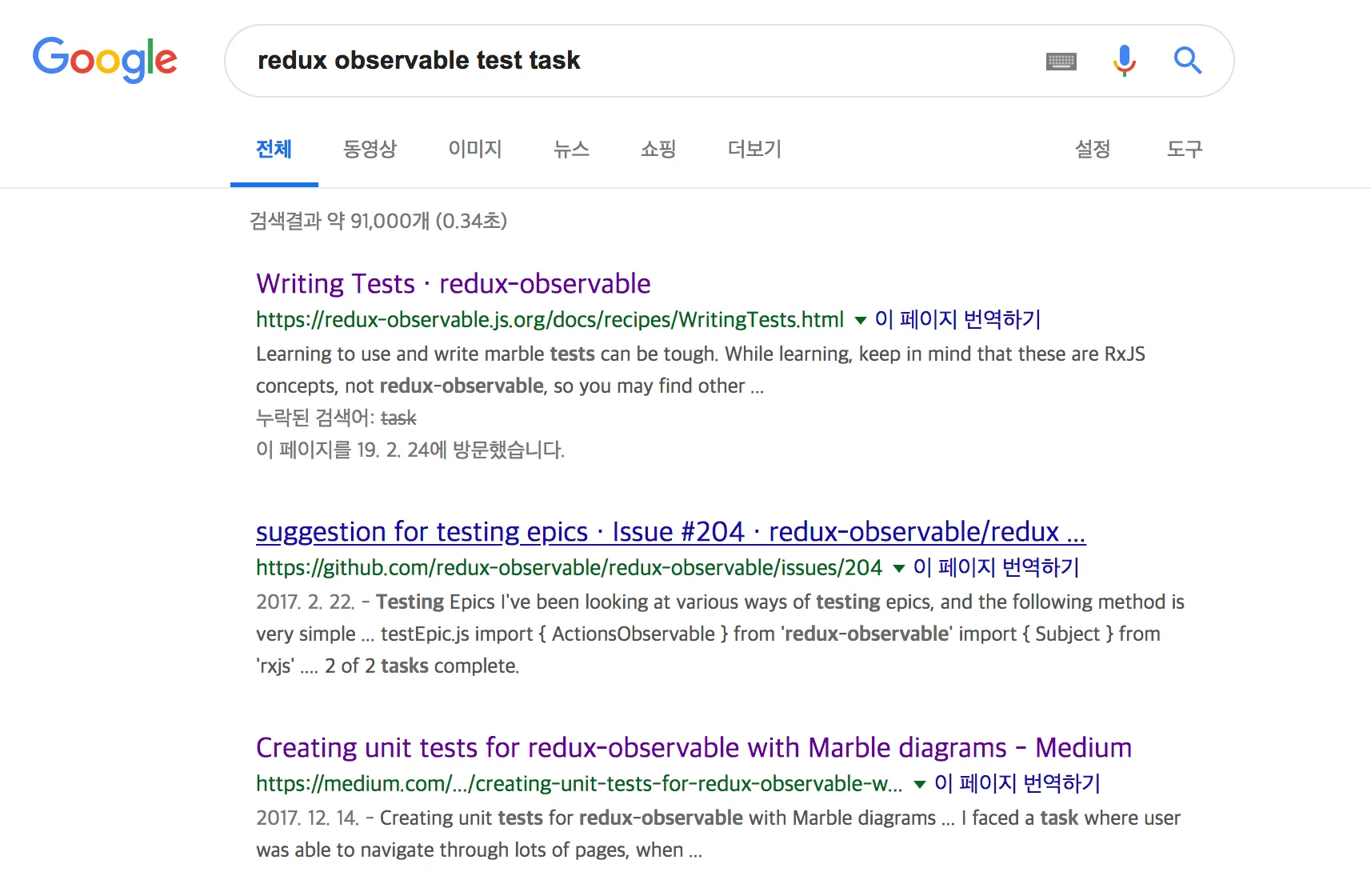Open 'suggestion for testing epics · Issue #204' result
This screenshot has height=896, width=1371.
point(671,532)
